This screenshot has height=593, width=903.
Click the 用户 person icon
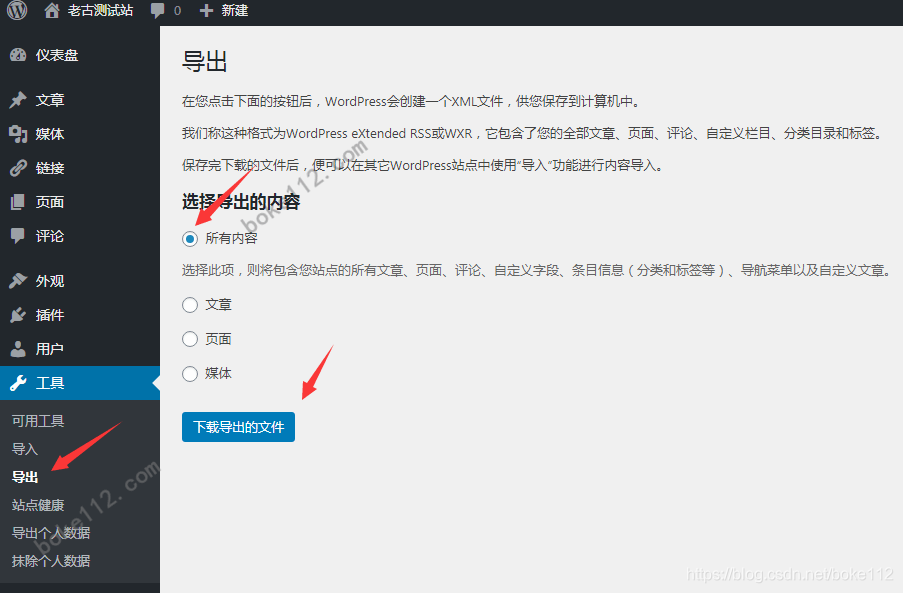tap(18, 348)
